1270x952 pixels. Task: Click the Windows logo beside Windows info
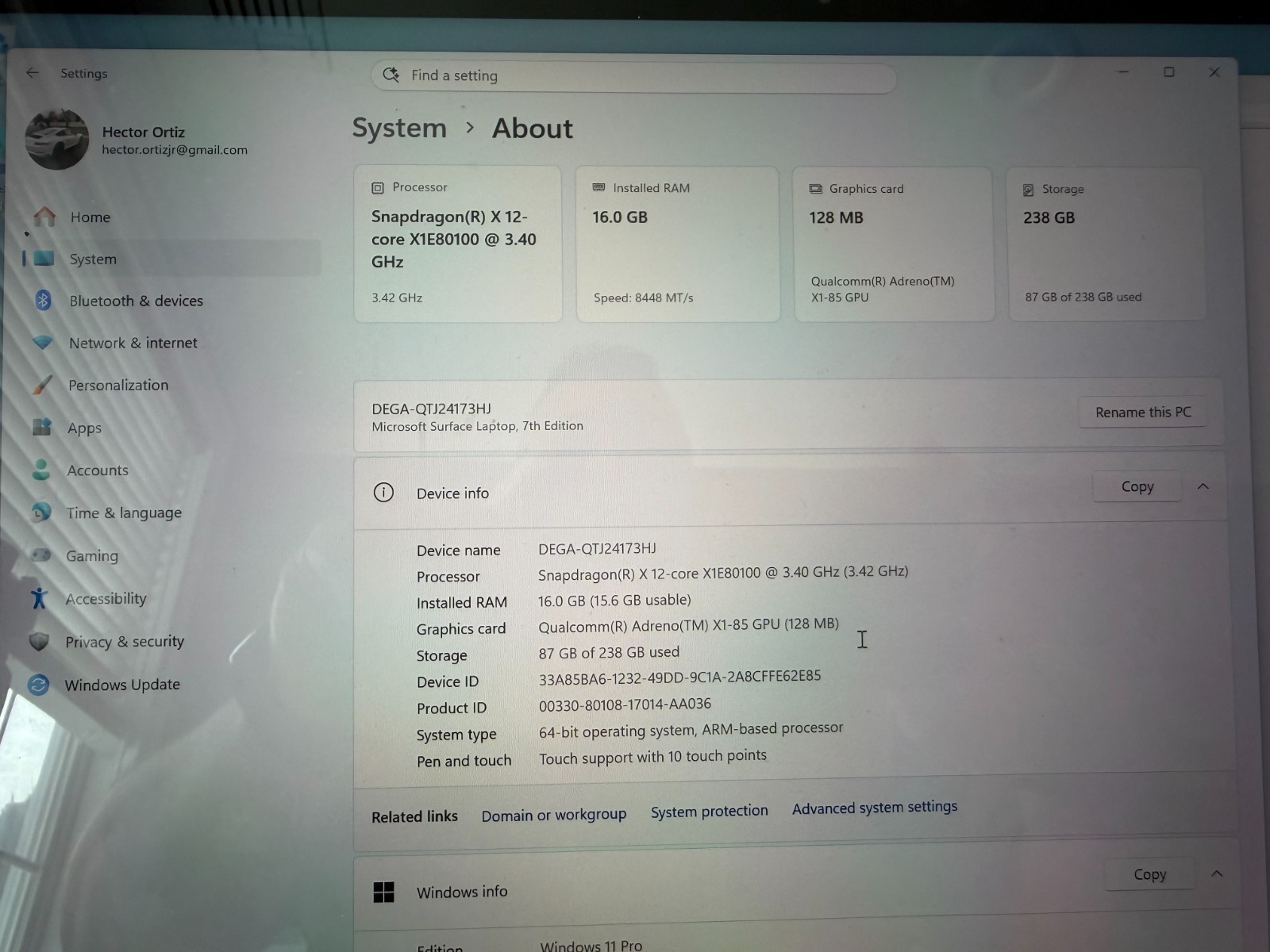(x=384, y=892)
